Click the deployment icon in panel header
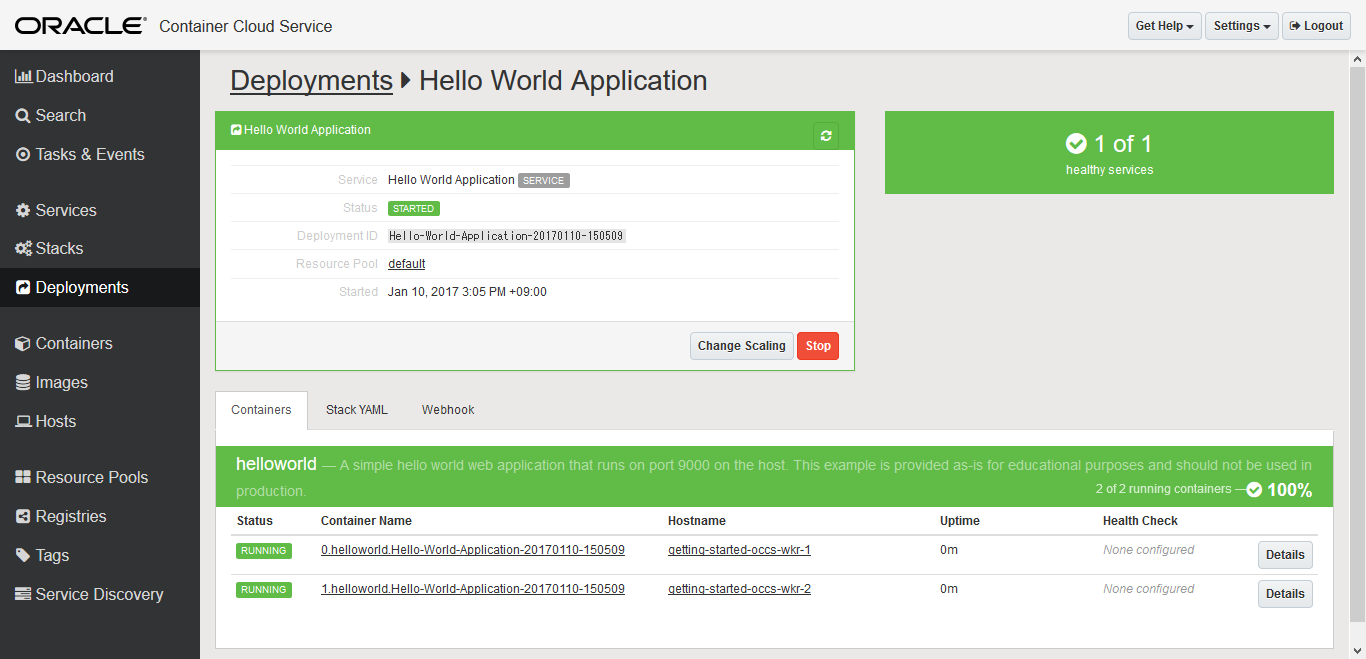This screenshot has width=1366, height=659. (x=236, y=130)
